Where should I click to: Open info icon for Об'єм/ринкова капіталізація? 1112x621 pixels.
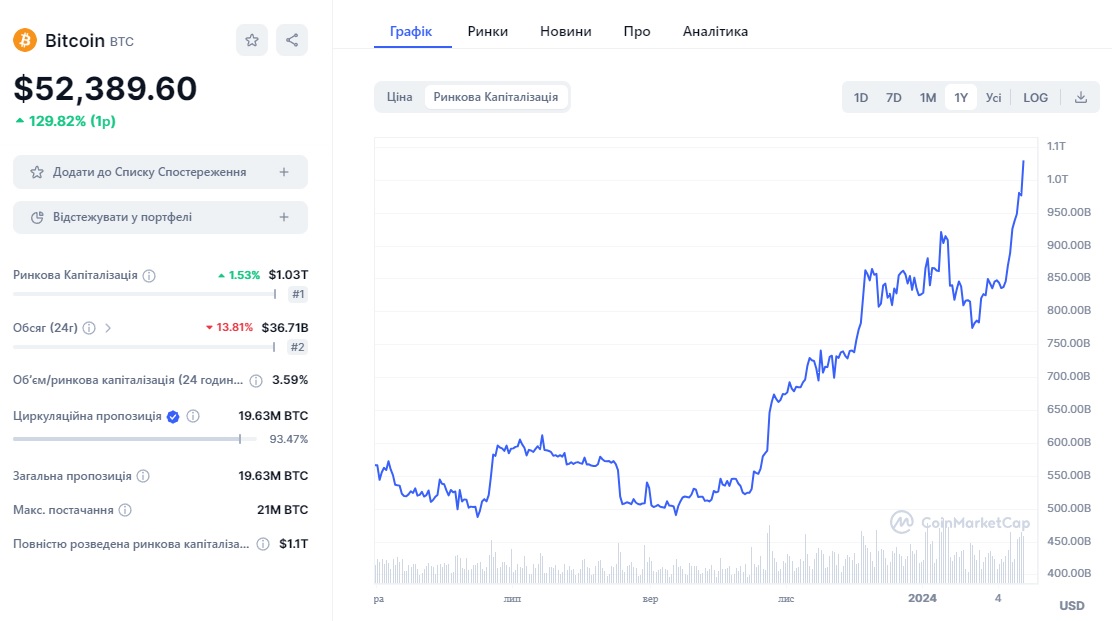tap(256, 381)
